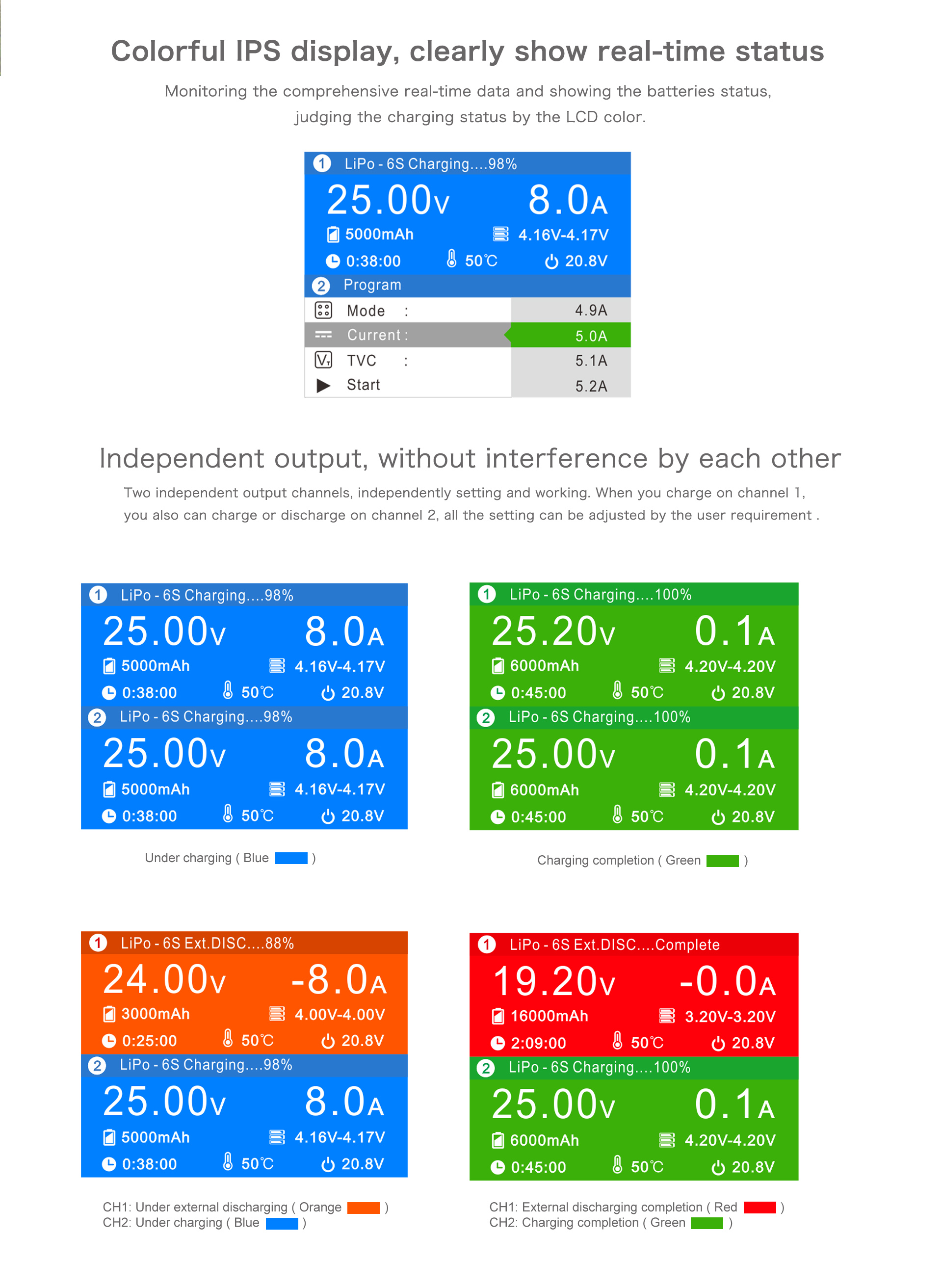Click the clock icon next to 0:25:00
This screenshot has width=942, height=1288.
coord(108,1041)
